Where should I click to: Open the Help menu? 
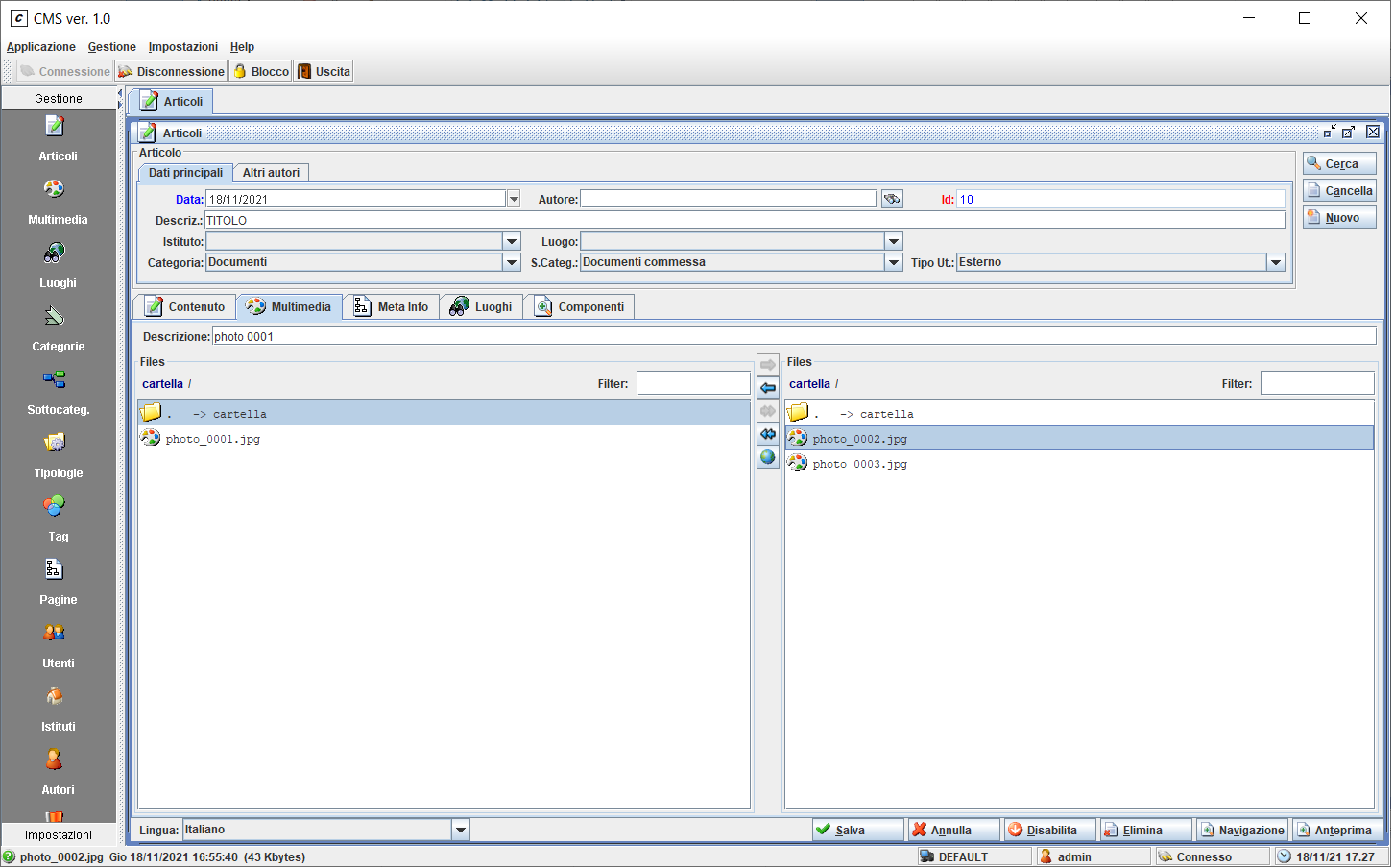click(x=242, y=46)
